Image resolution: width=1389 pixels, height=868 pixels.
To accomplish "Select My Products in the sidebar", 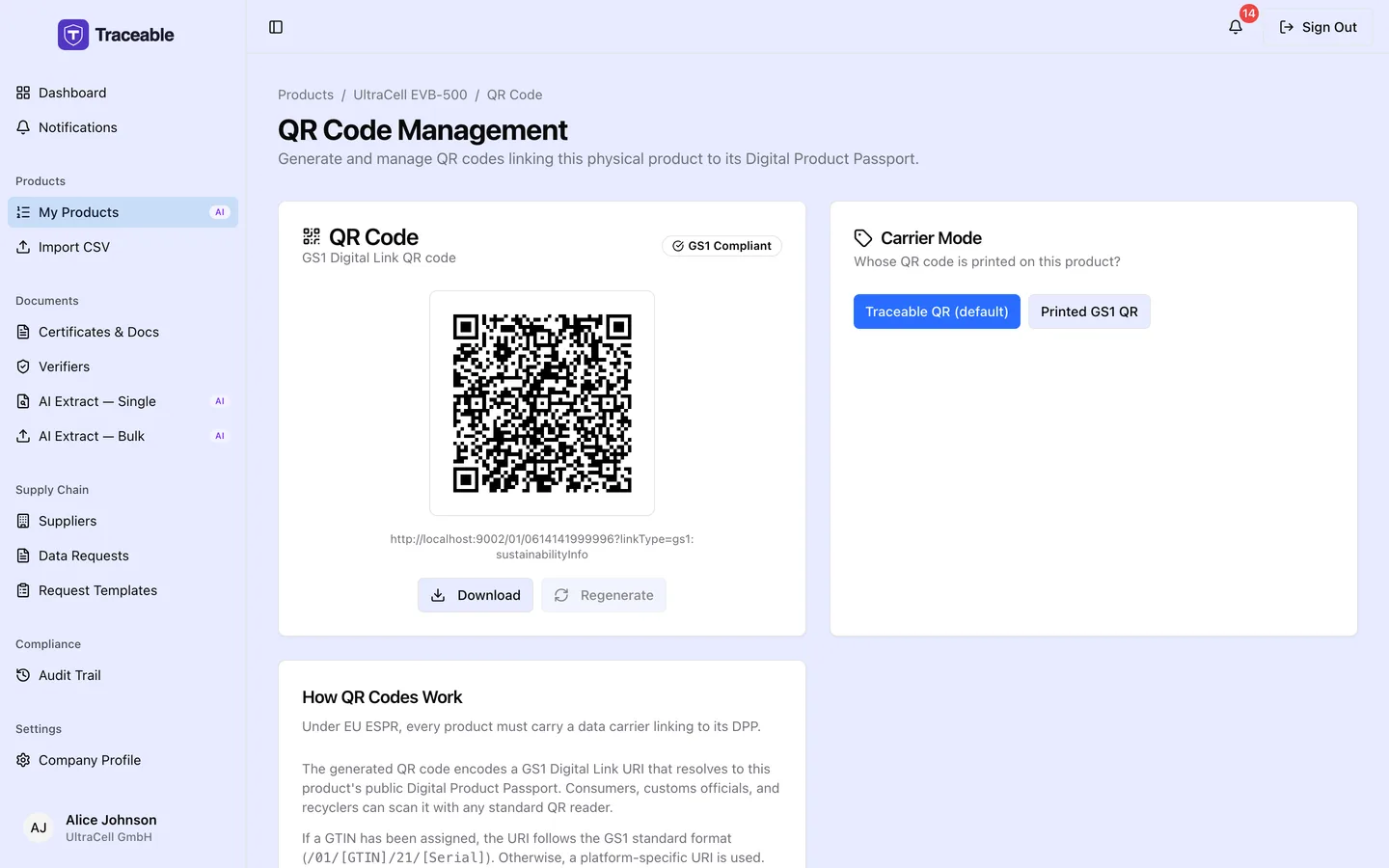I will (123, 212).
